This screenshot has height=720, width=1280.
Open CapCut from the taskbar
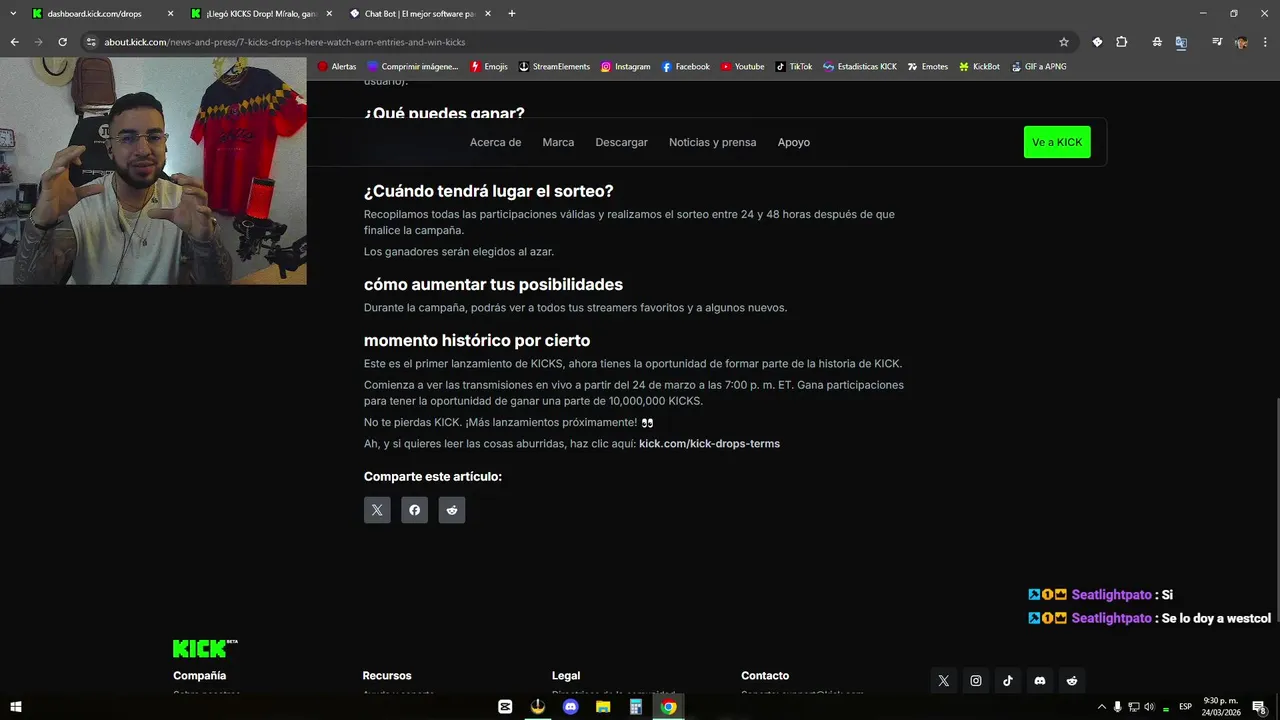[x=505, y=707]
